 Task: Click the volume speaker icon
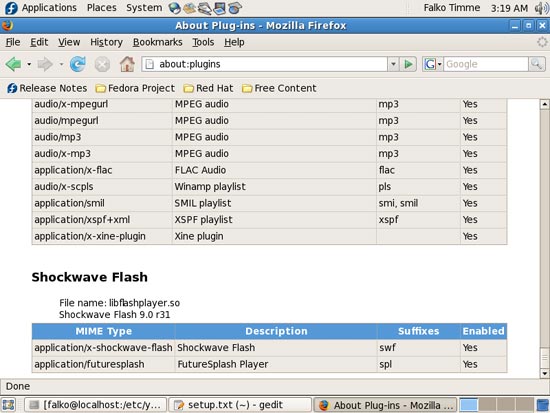[x=542, y=8]
